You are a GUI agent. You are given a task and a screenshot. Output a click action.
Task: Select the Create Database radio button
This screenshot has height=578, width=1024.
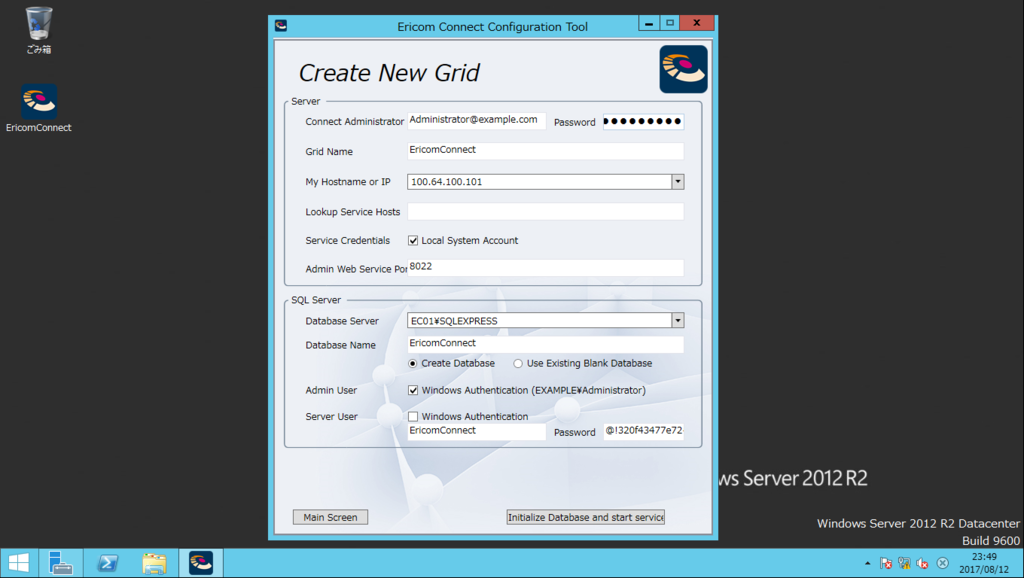[x=413, y=363]
